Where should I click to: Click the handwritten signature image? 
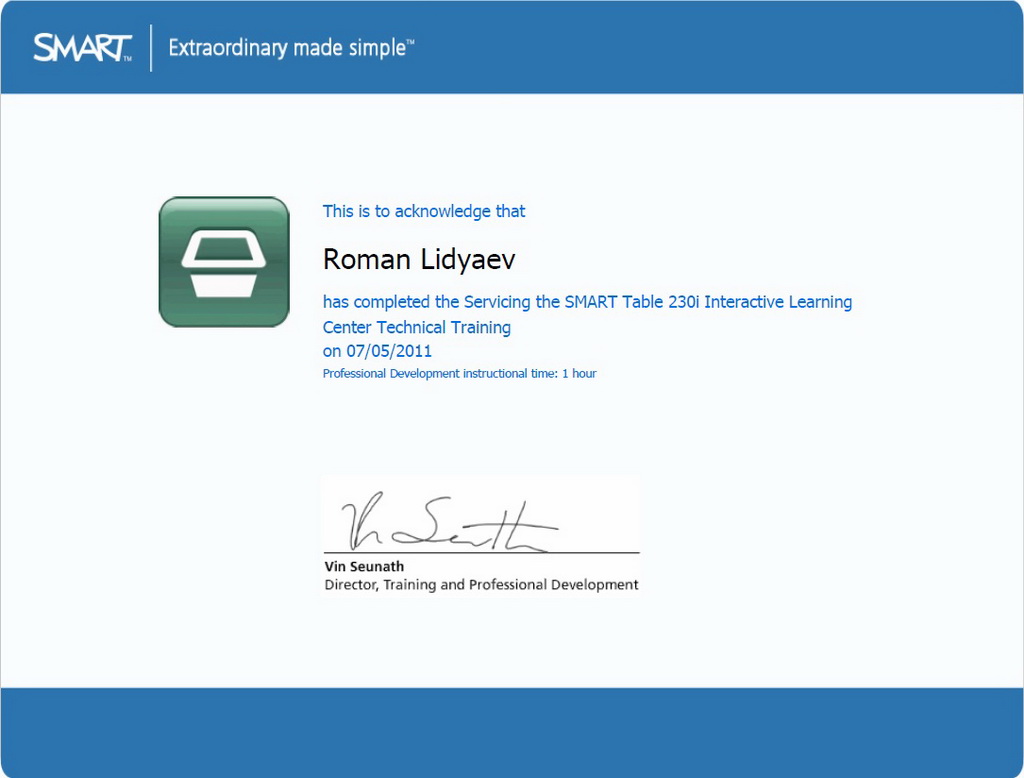coord(448,524)
